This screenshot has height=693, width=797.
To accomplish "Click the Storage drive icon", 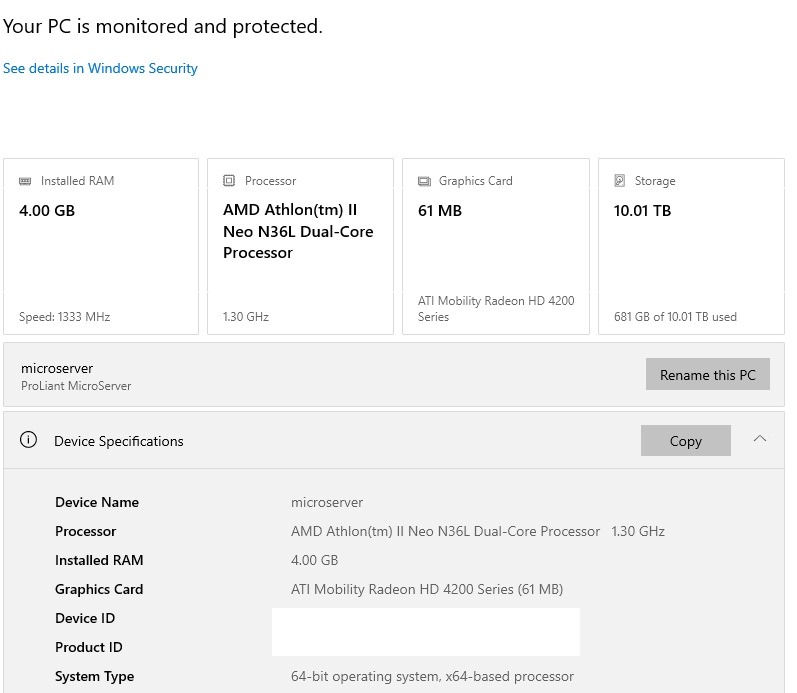I will (620, 181).
